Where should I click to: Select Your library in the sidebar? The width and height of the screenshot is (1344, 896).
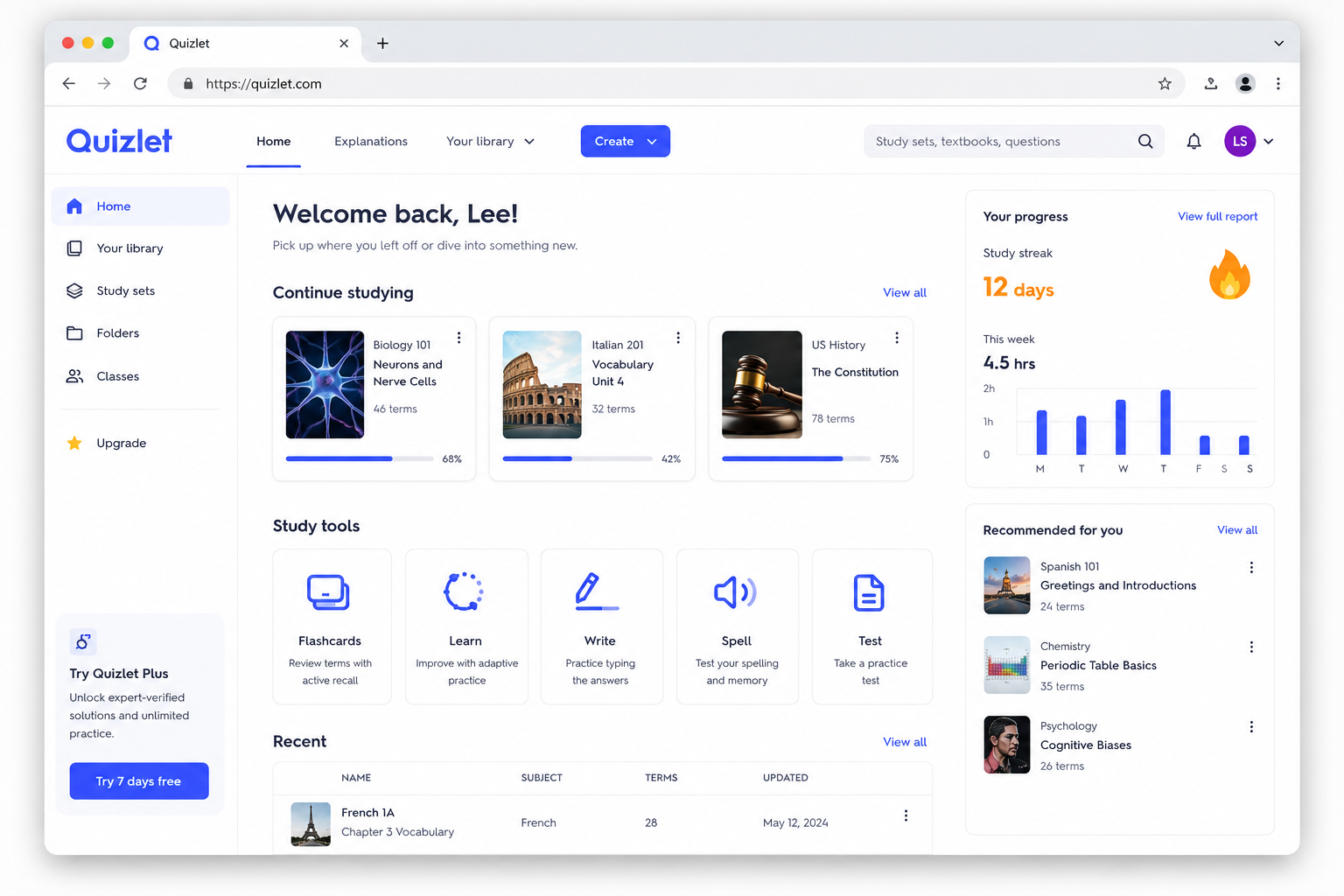click(x=141, y=248)
